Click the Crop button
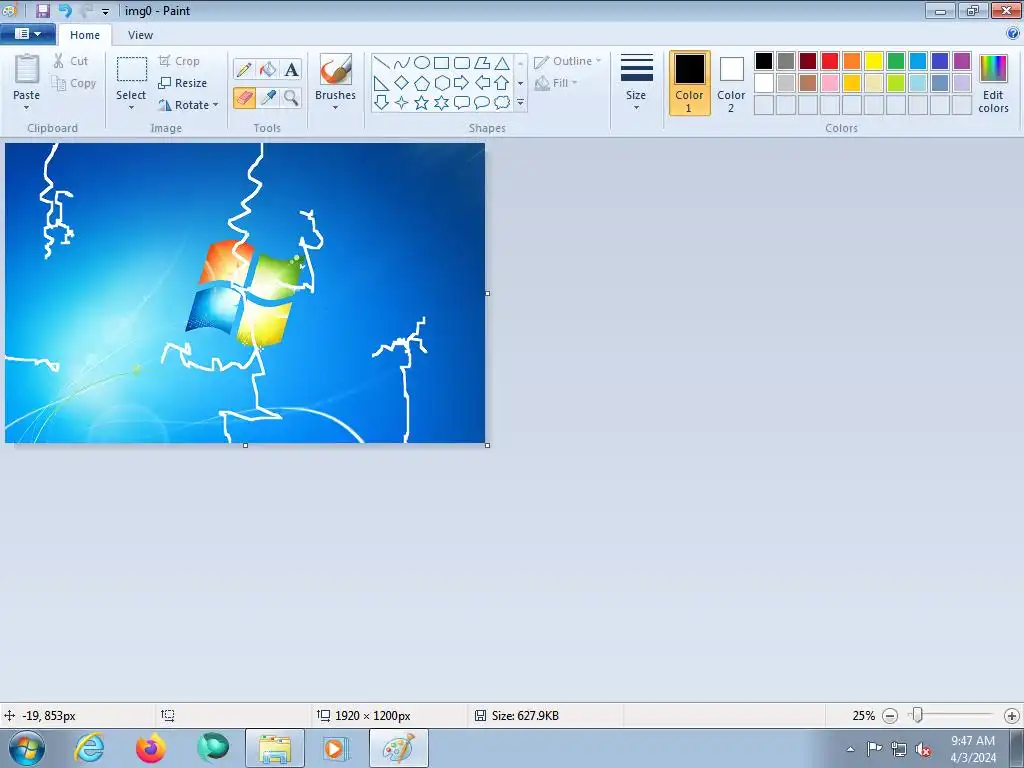This screenshot has width=1024, height=768. (179, 61)
